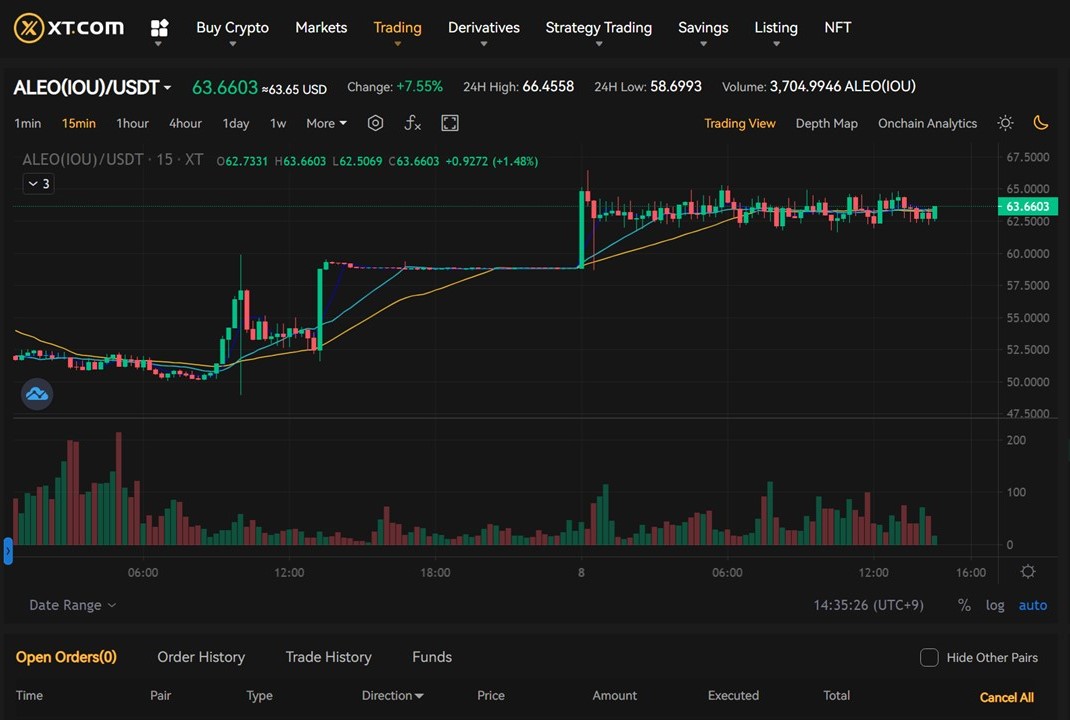1070x720 pixels.
Task: Open the Order History tab
Action: pyautogui.click(x=201, y=657)
